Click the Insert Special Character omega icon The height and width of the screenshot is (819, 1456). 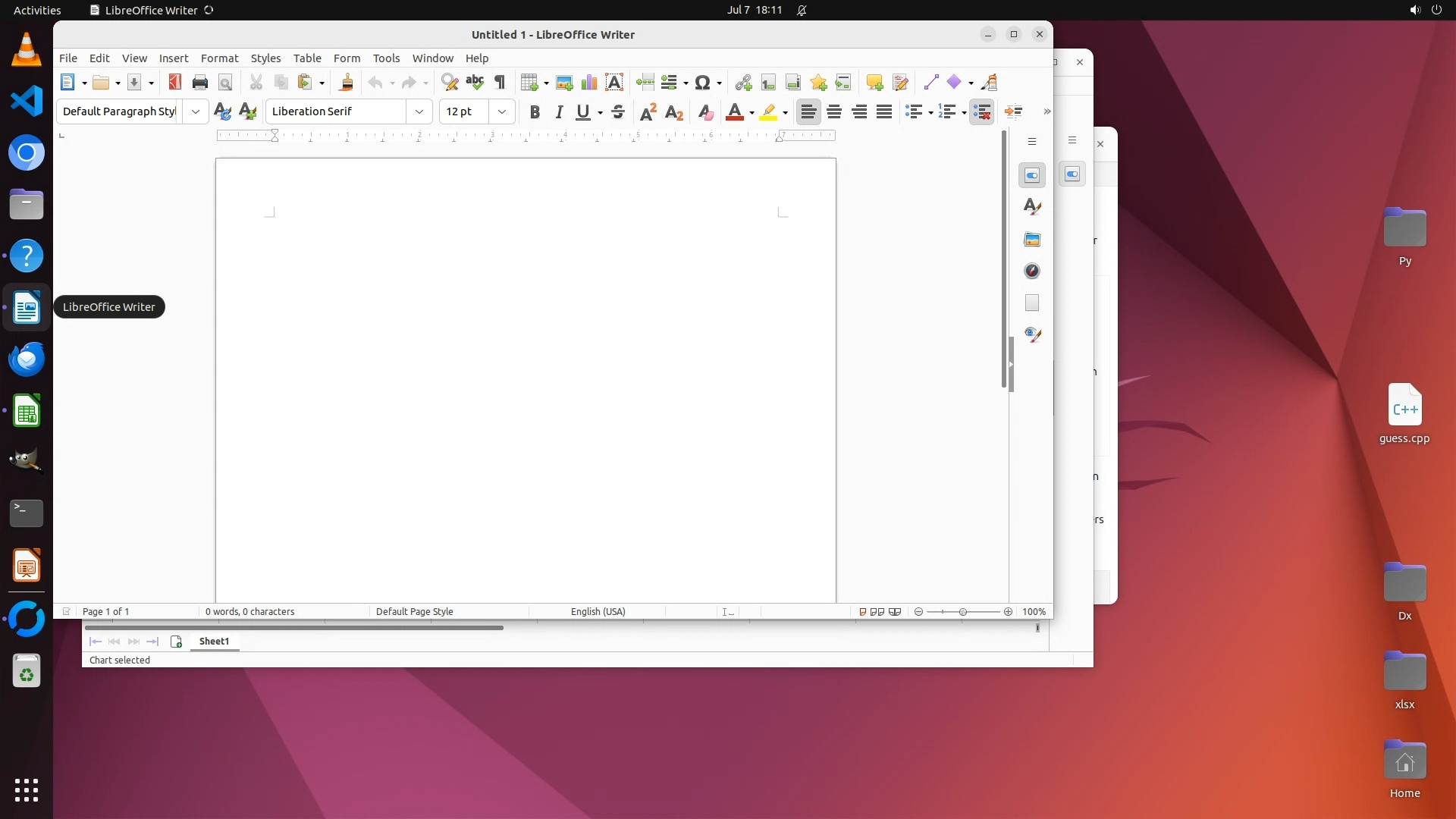pos(702,83)
